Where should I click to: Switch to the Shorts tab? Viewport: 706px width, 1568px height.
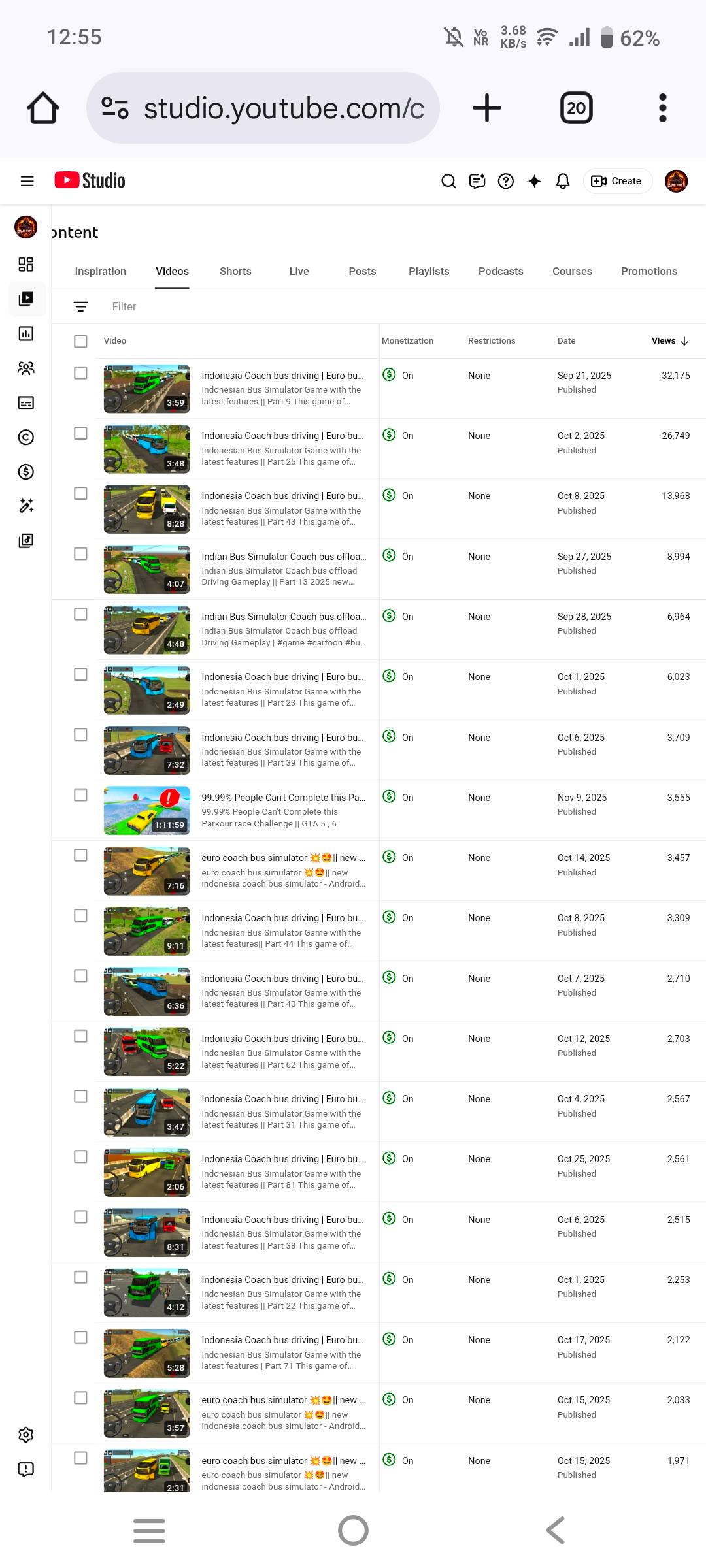235,271
